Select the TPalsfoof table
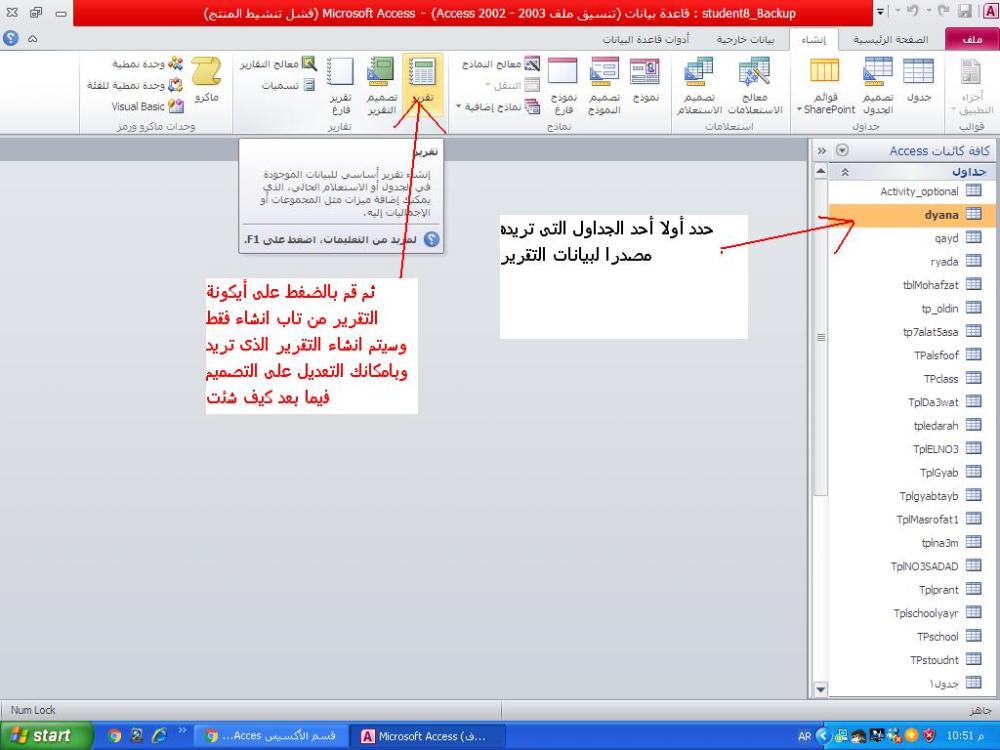1000x750 pixels. (x=912, y=355)
